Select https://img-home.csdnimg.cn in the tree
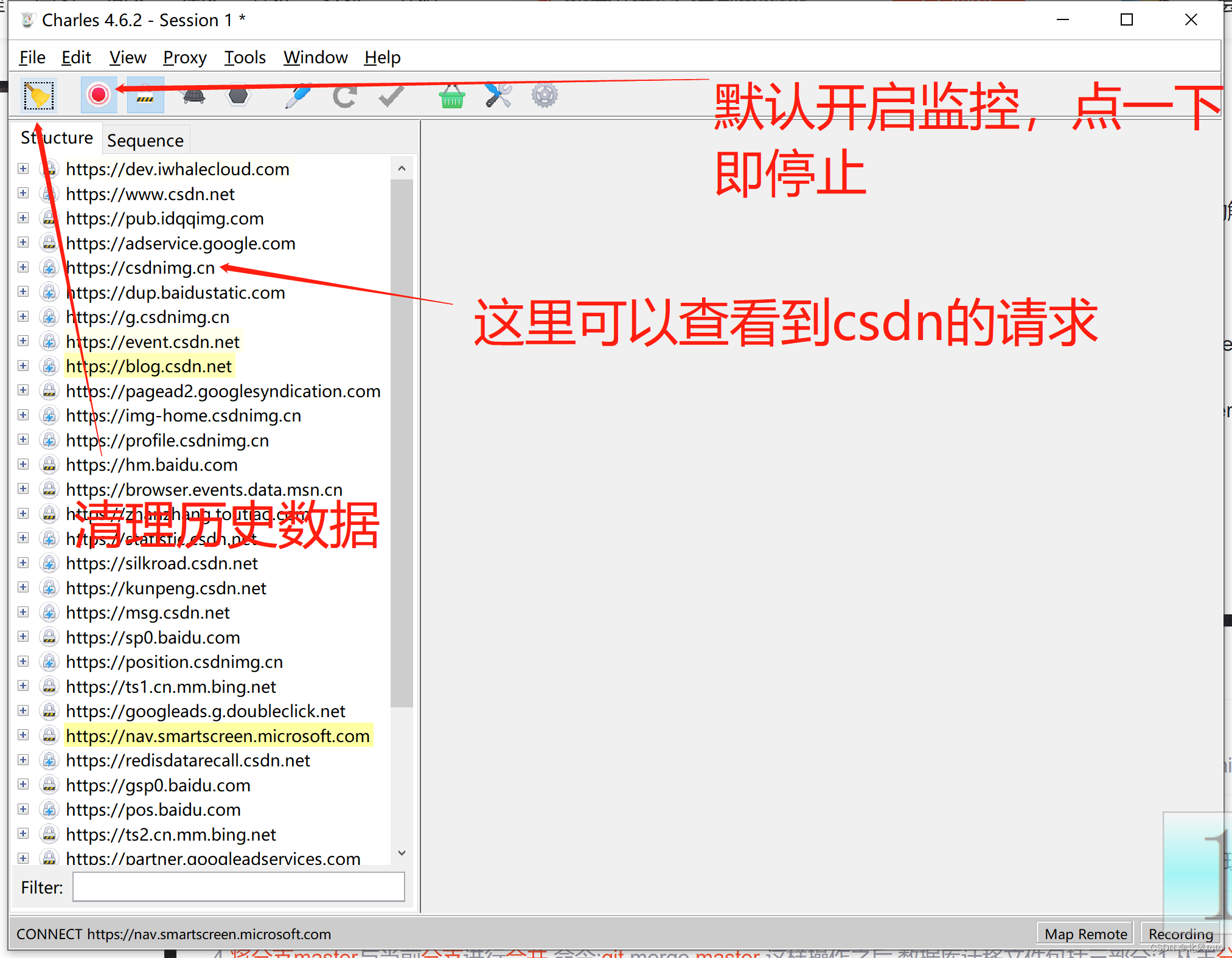Screen dimensions: 1232x958 click(x=183, y=415)
